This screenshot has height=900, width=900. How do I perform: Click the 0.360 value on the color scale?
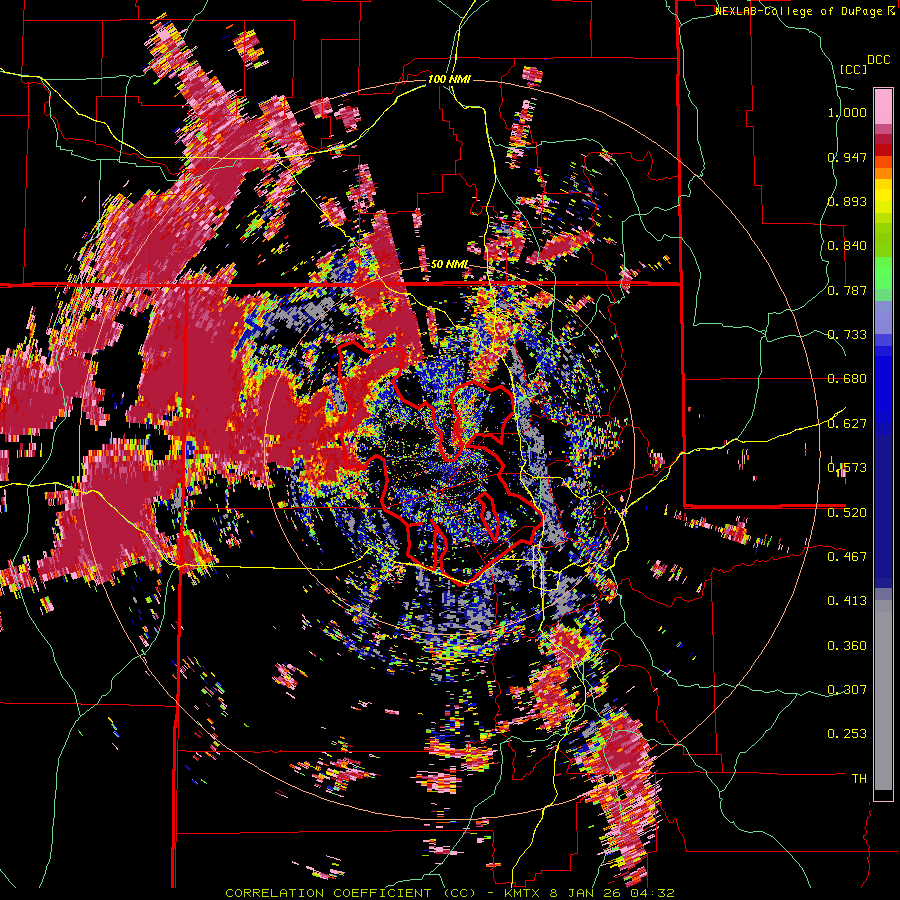click(847, 646)
